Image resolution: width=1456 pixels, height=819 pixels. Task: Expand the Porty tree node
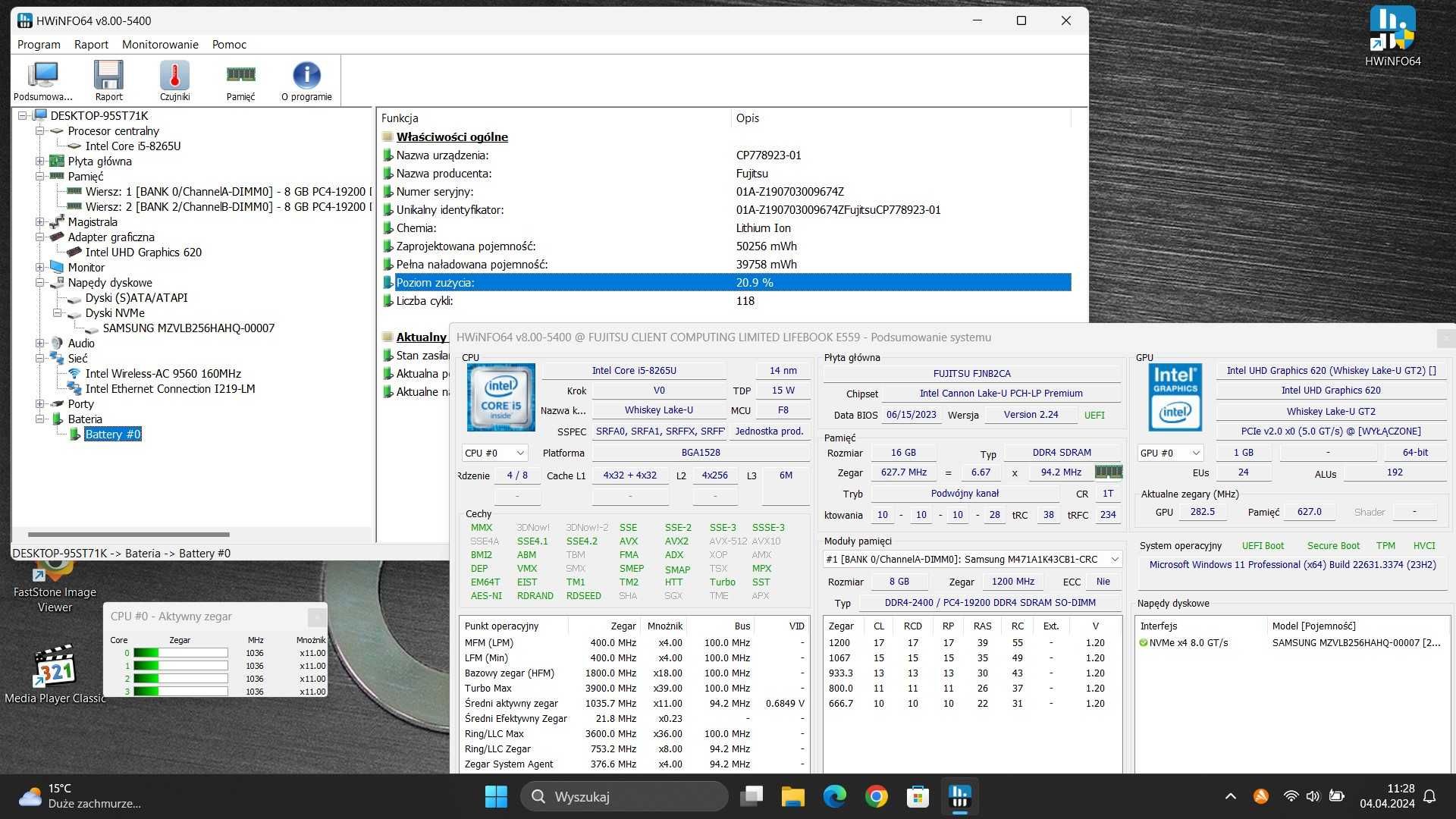(39, 403)
